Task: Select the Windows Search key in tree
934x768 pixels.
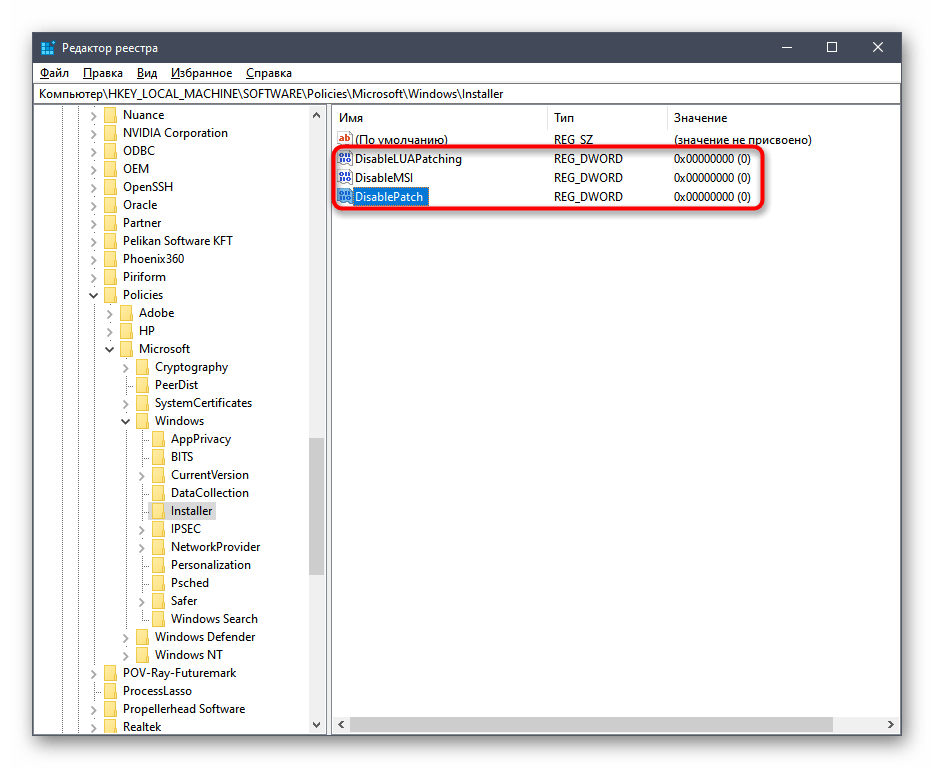Action: click(x=213, y=619)
